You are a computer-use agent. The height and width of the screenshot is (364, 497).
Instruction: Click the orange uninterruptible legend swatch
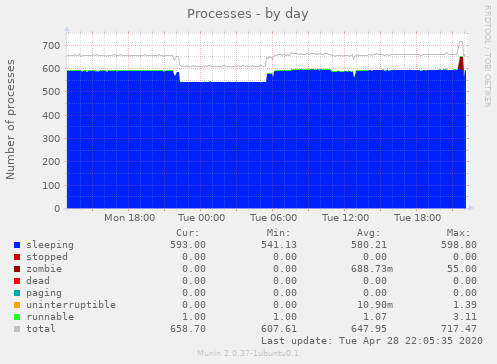(x=17, y=305)
